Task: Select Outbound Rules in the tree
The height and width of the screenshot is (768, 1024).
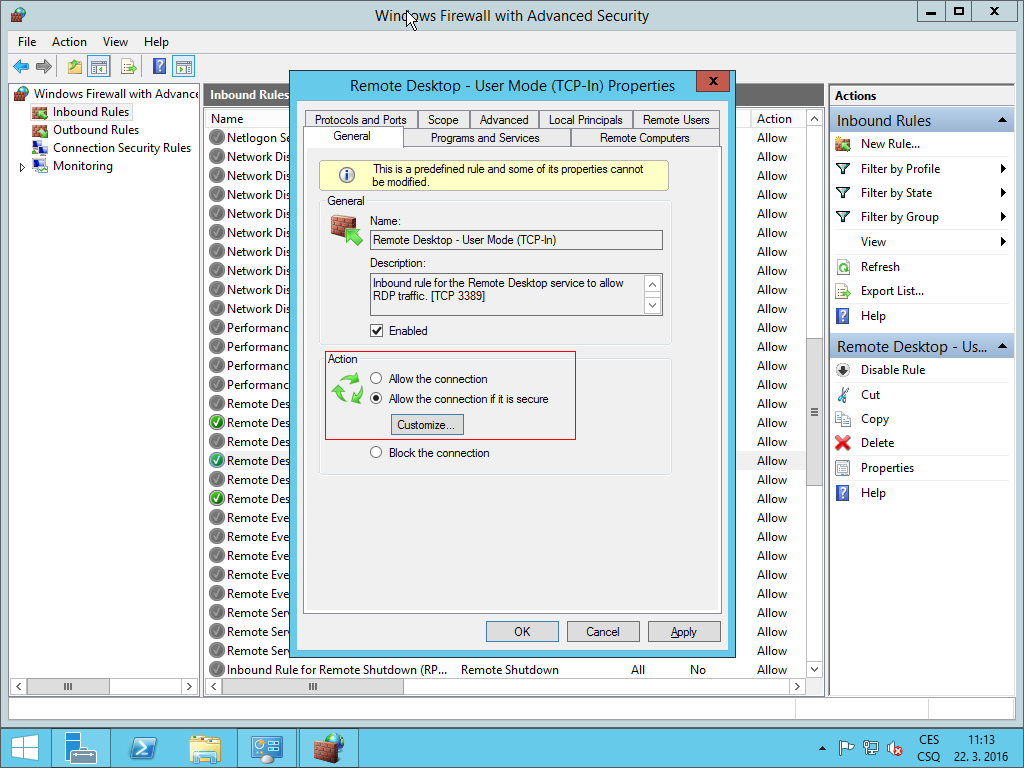Action: 96,130
